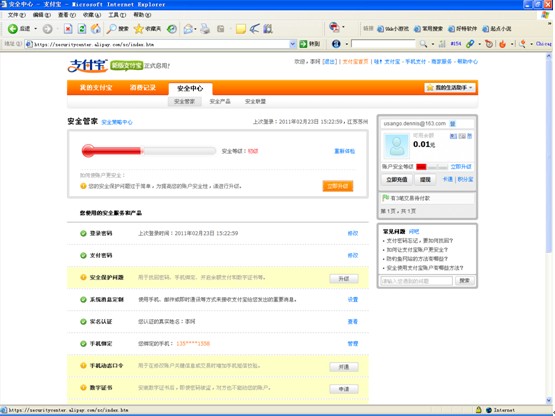
Task: Select the 安全管家 sub-tab
Action: tap(184, 102)
